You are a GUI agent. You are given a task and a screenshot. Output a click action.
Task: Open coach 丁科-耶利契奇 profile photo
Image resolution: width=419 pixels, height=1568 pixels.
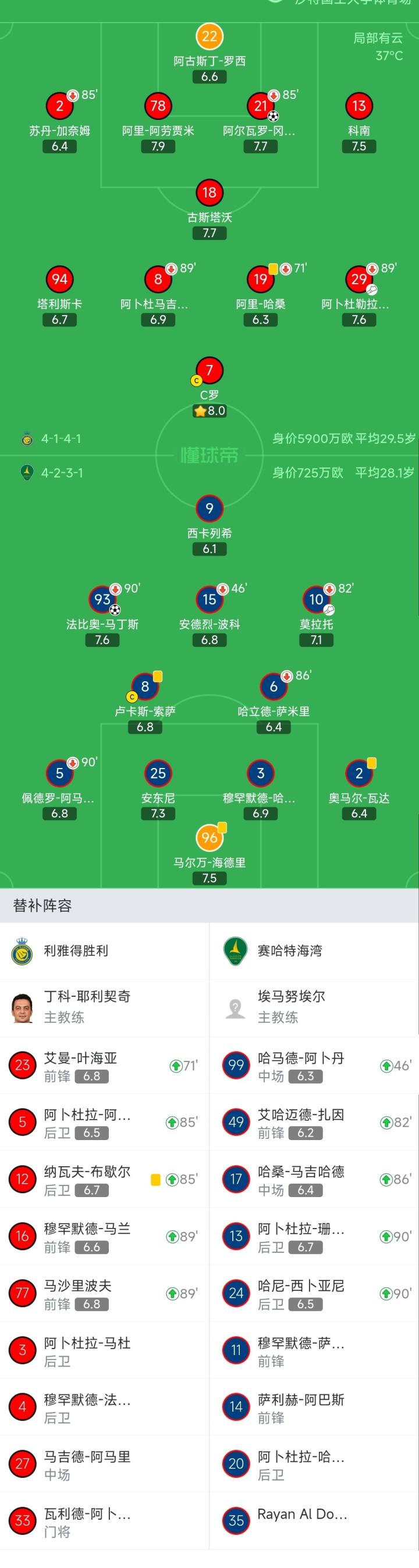(x=23, y=1008)
